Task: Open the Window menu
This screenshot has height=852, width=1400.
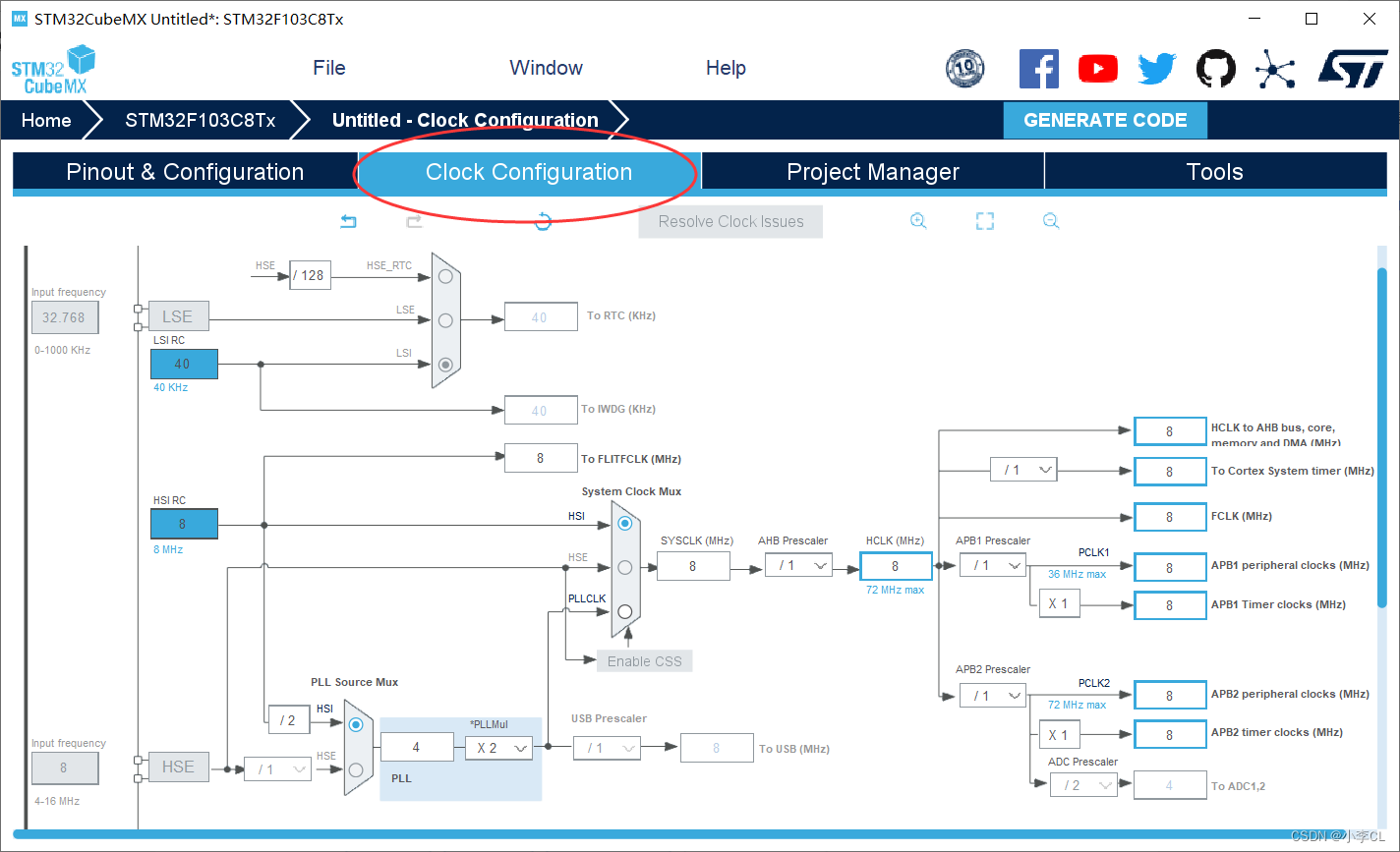Action: [x=546, y=68]
